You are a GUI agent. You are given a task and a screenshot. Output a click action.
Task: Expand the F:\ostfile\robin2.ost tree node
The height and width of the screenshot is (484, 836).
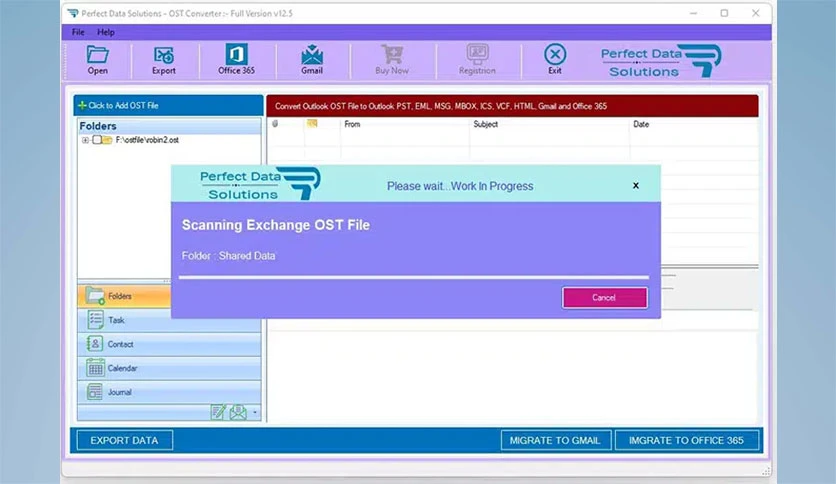coord(85,140)
